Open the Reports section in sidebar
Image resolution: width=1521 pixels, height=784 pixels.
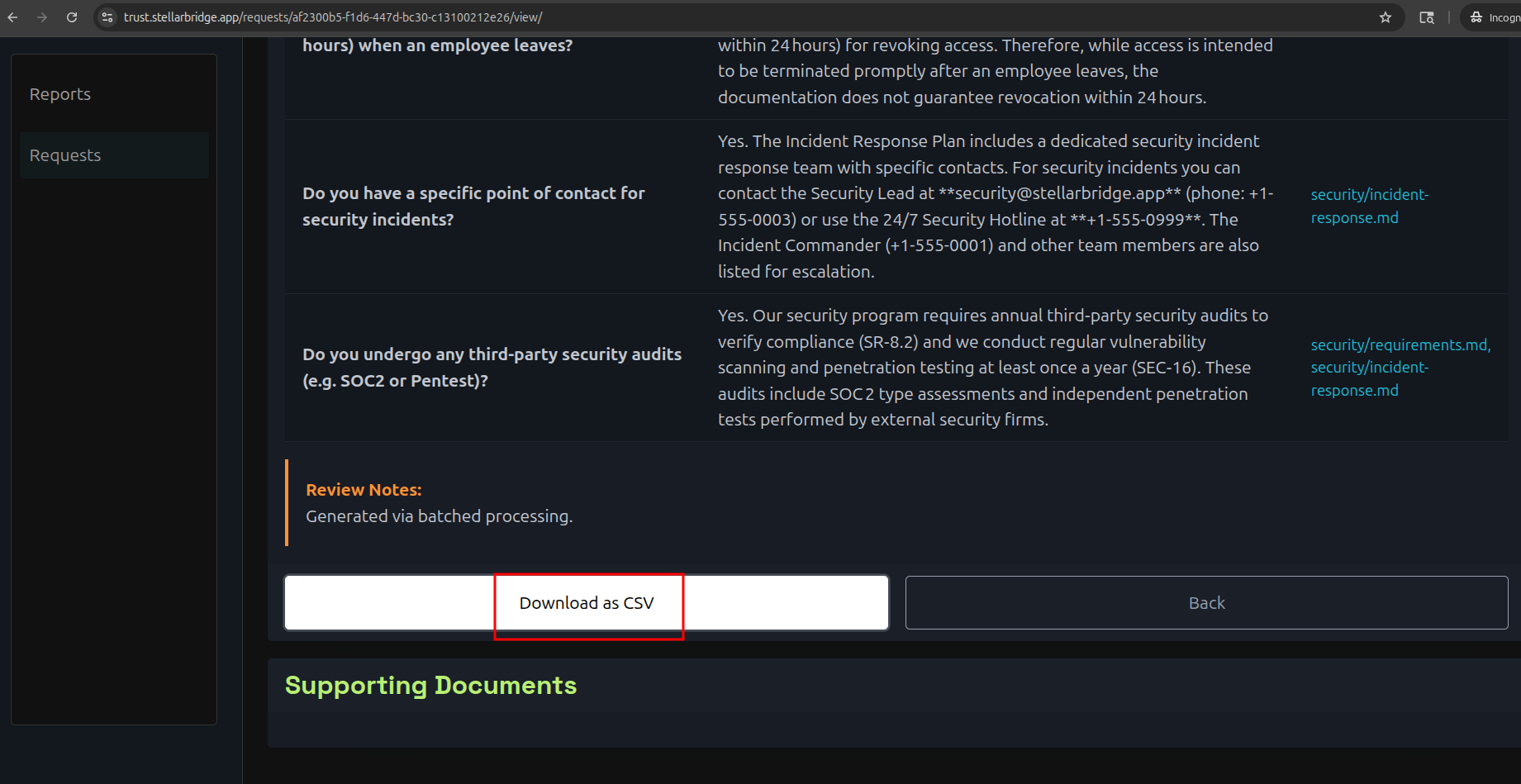click(x=59, y=93)
